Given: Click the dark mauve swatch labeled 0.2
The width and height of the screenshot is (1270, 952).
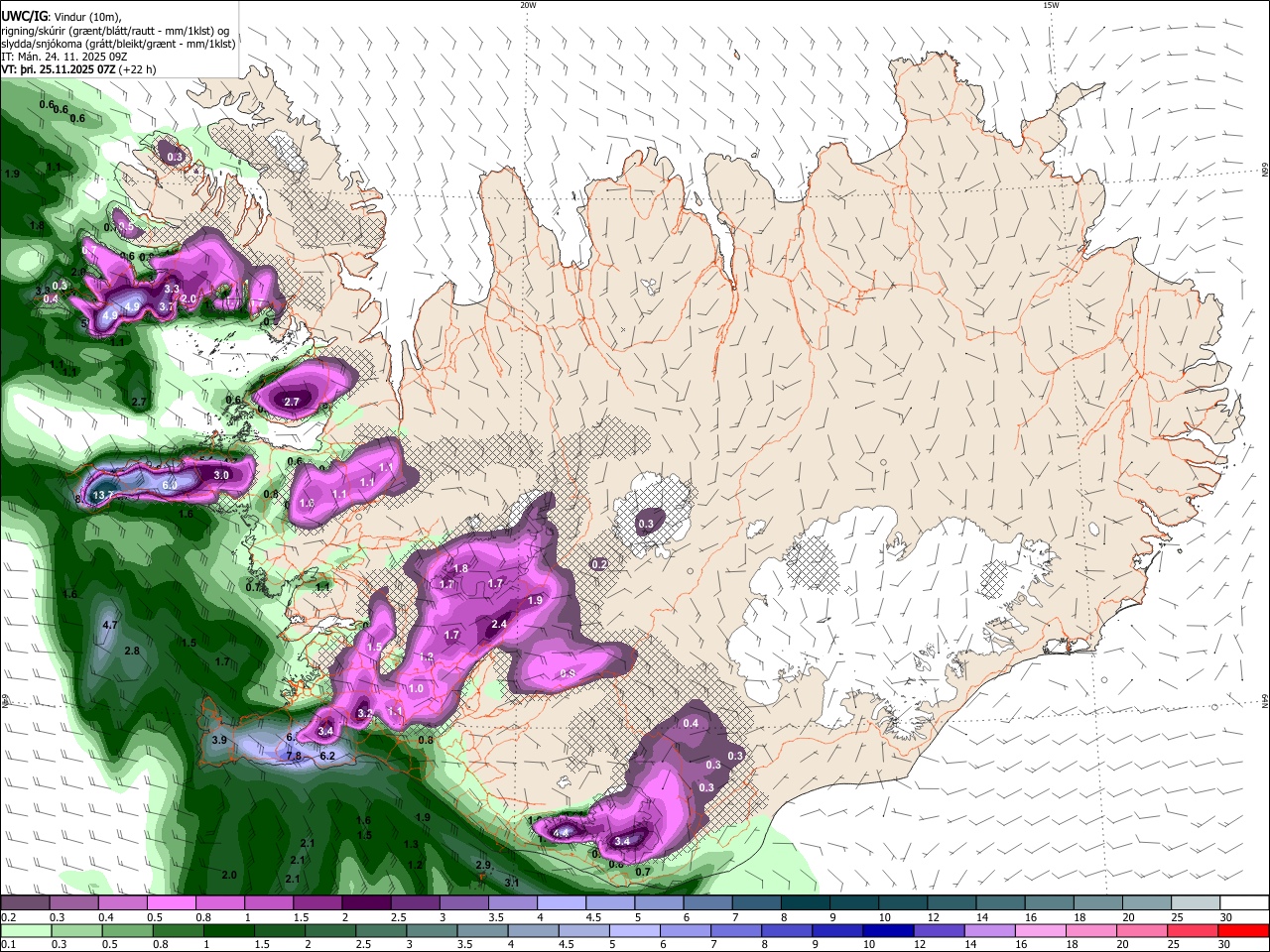Looking at the screenshot, I should coord(25,903).
